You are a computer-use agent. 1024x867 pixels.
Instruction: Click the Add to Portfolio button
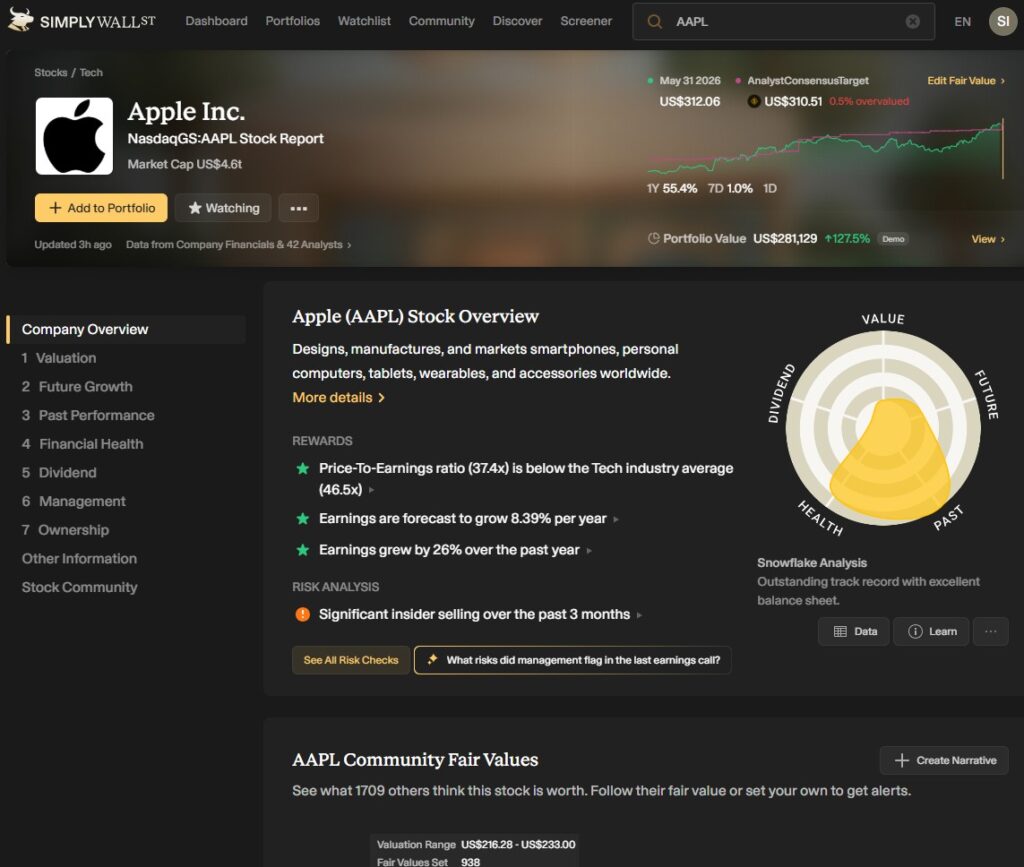(101, 208)
